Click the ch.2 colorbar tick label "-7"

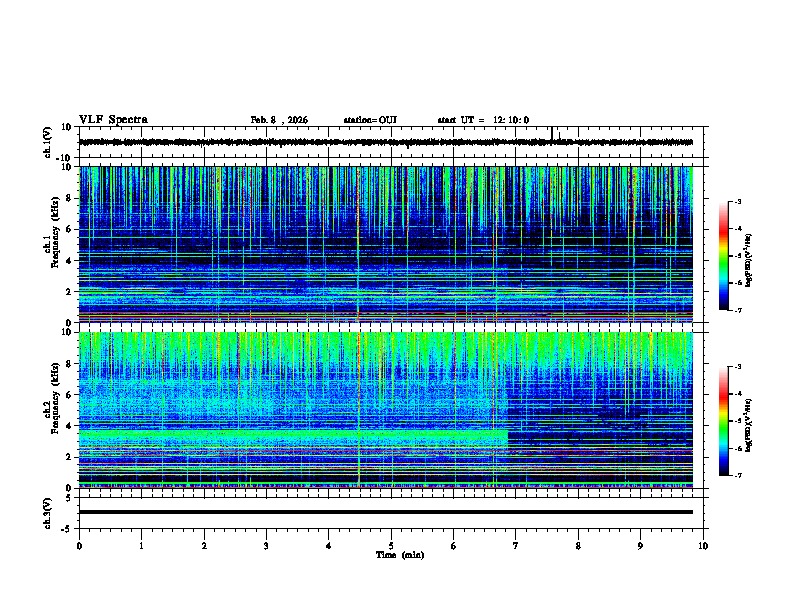[737, 475]
